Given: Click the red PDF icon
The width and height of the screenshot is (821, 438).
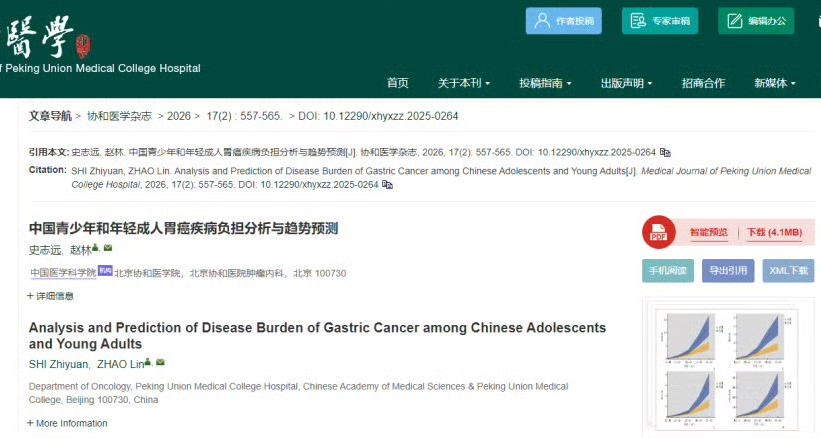Looking at the screenshot, I should pos(658,232).
